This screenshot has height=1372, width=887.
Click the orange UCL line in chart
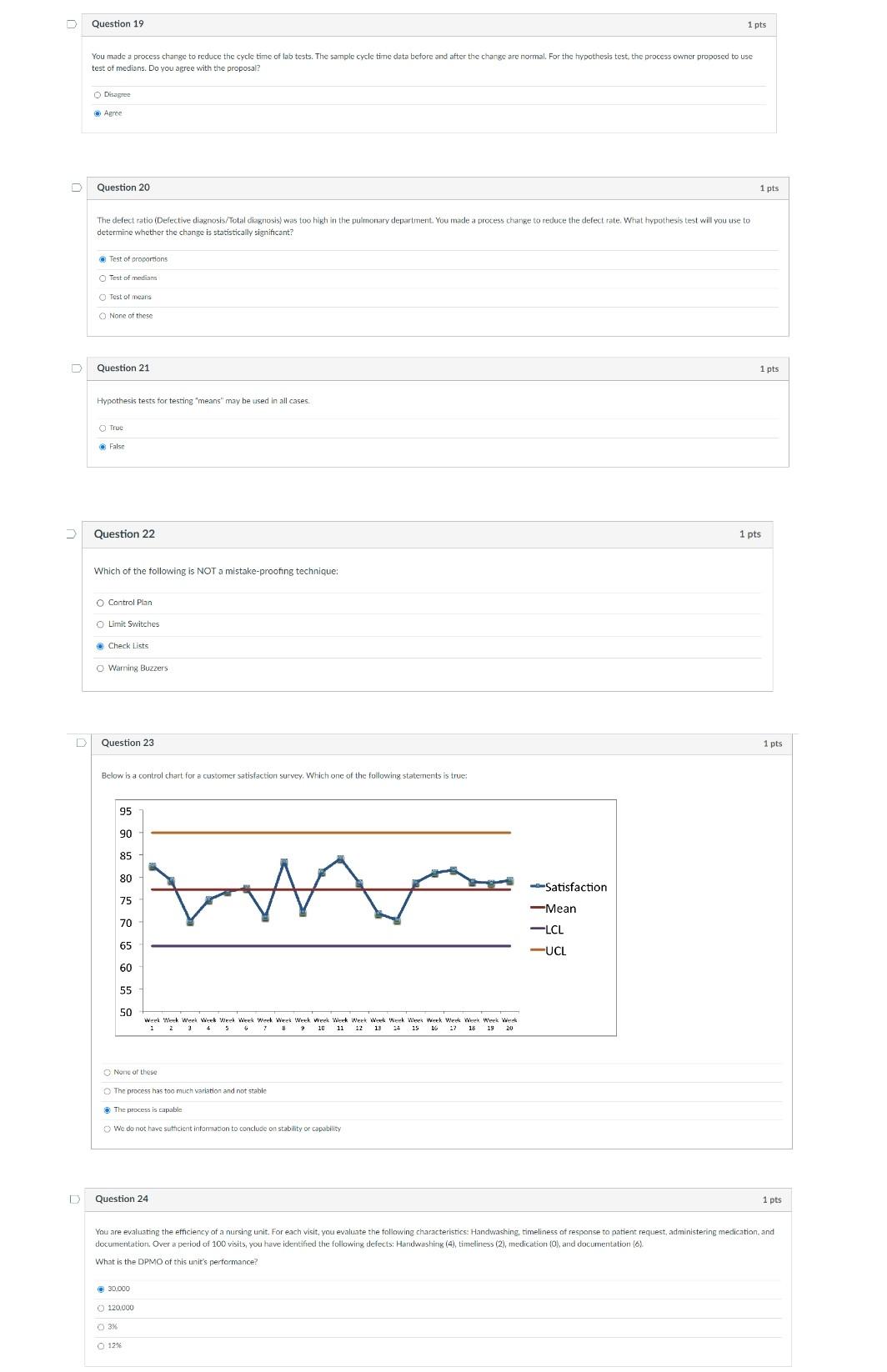pos(330,833)
